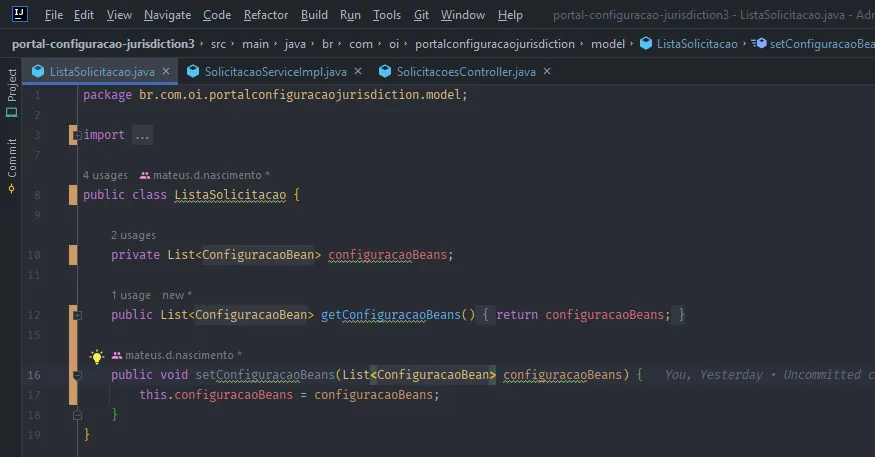
Task: Open the Code menu
Action: (217, 15)
